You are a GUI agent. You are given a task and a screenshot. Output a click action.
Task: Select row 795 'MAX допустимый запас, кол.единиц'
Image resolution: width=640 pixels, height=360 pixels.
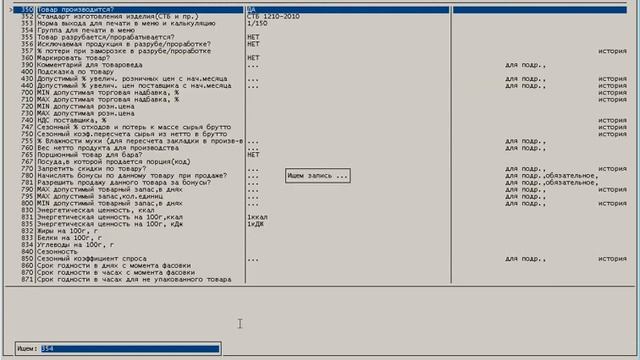click(320, 196)
